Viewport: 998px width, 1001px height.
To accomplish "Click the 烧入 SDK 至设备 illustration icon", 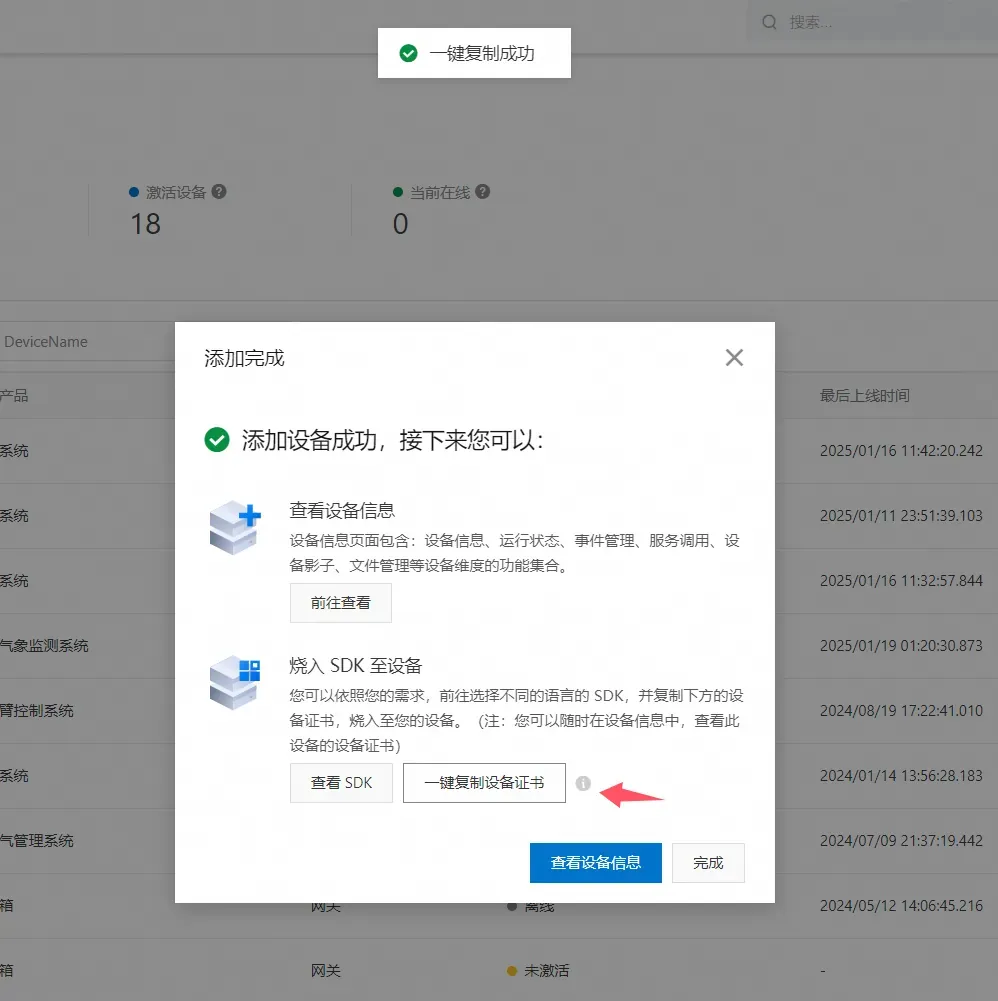I will pyautogui.click(x=235, y=682).
